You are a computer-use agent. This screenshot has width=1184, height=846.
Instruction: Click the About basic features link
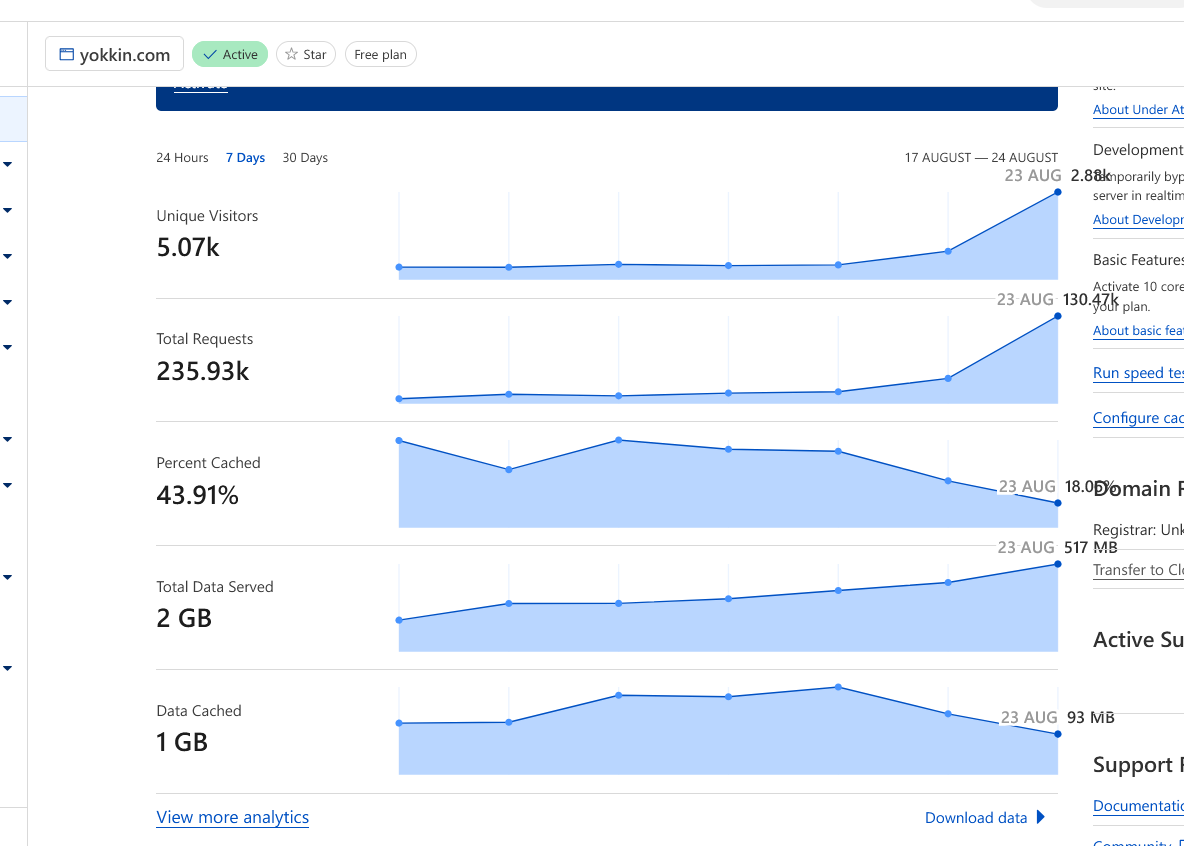1138,331
